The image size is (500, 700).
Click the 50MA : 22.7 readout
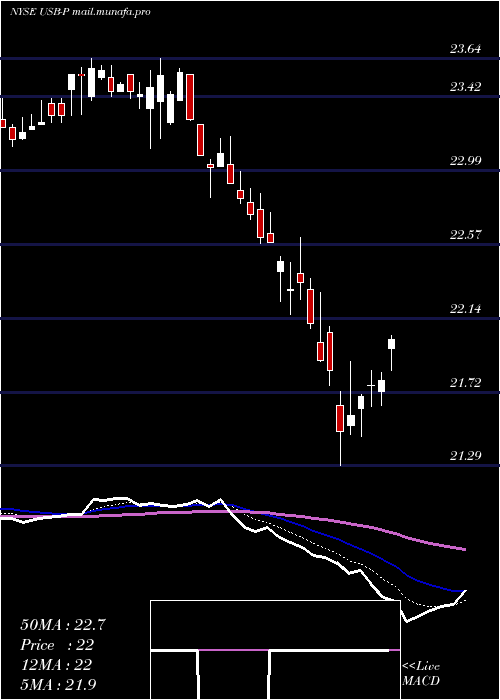pyautogui.click(x=63, y=625)
